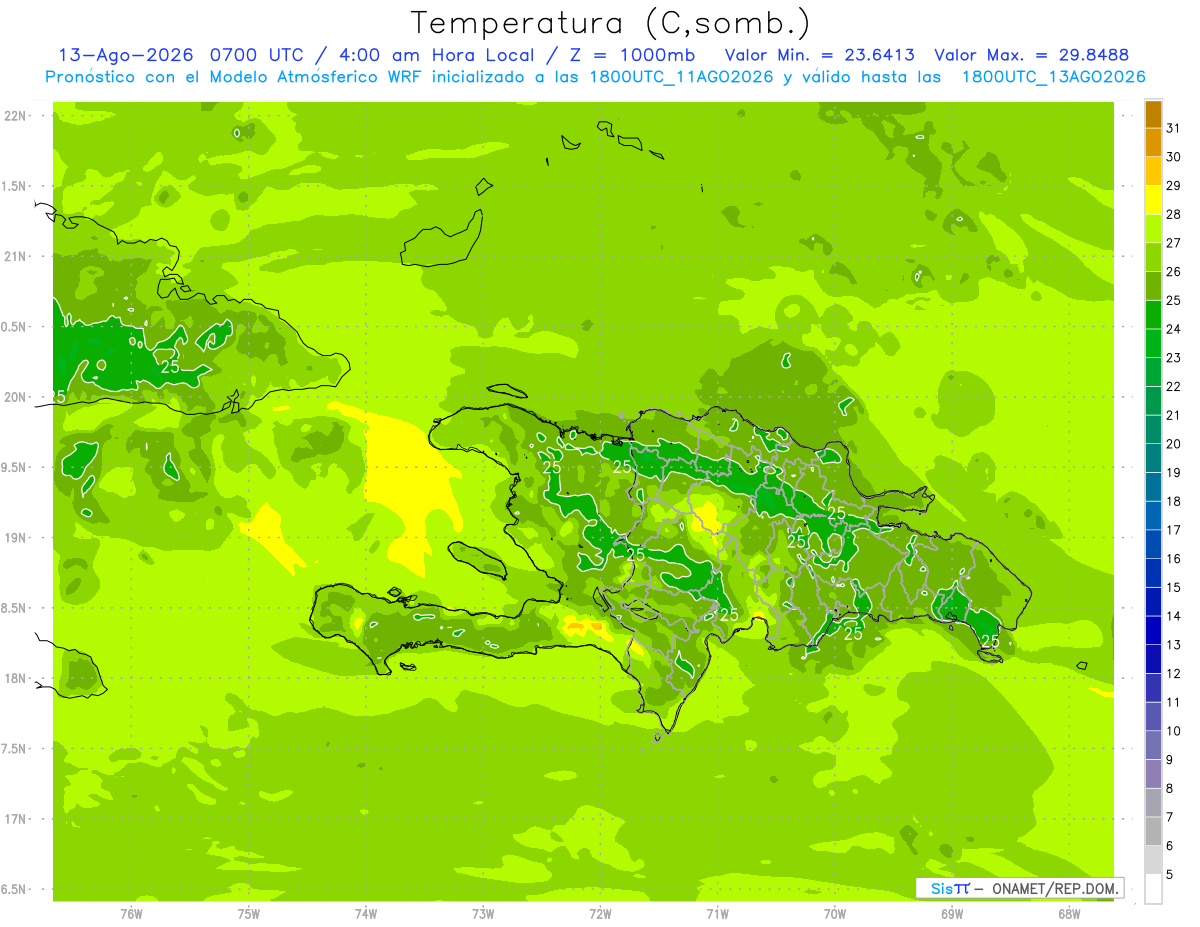Viewport: 1200px width, 927px height.
Task: Click the '73W' longitude axis label
Action: (x=483, y=914)
